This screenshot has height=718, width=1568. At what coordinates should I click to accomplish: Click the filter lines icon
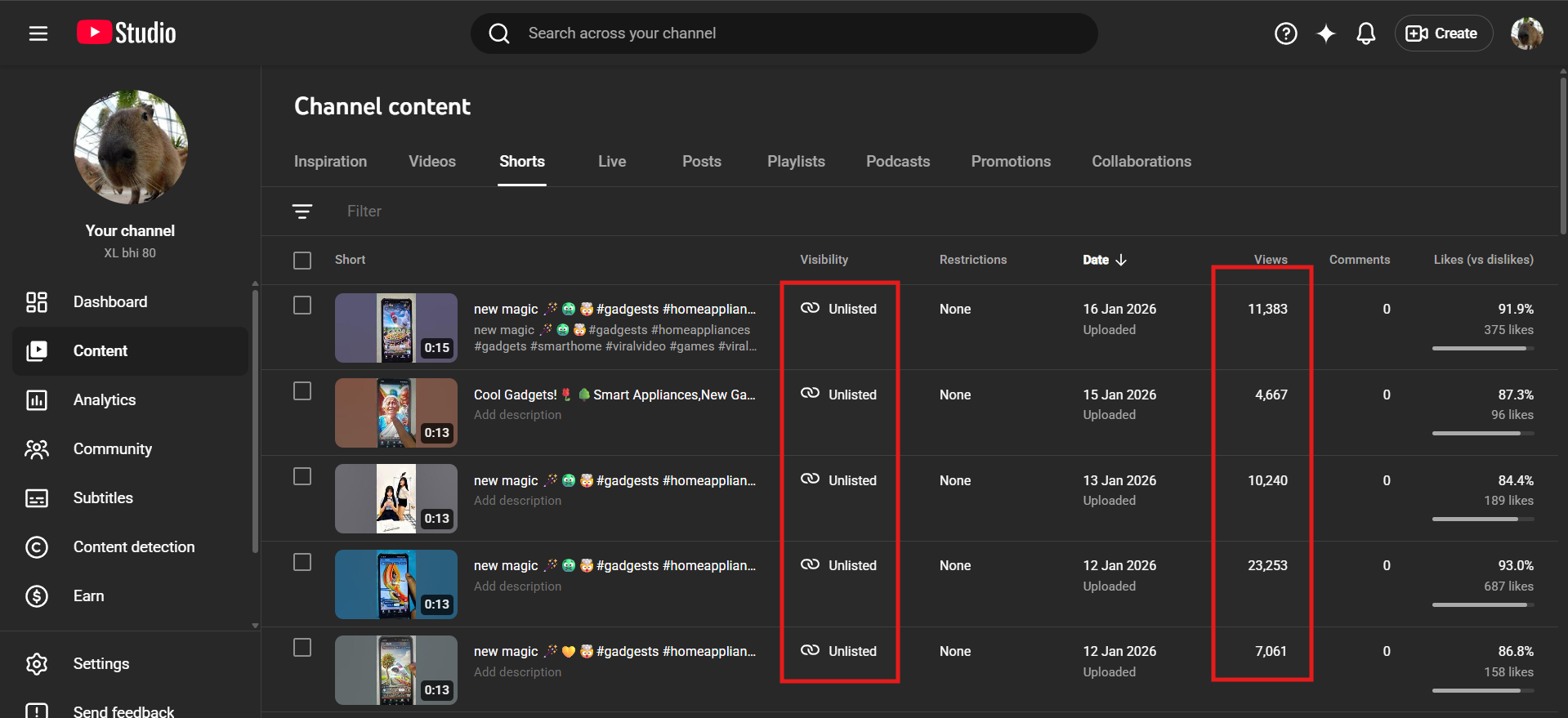[302, 212]
